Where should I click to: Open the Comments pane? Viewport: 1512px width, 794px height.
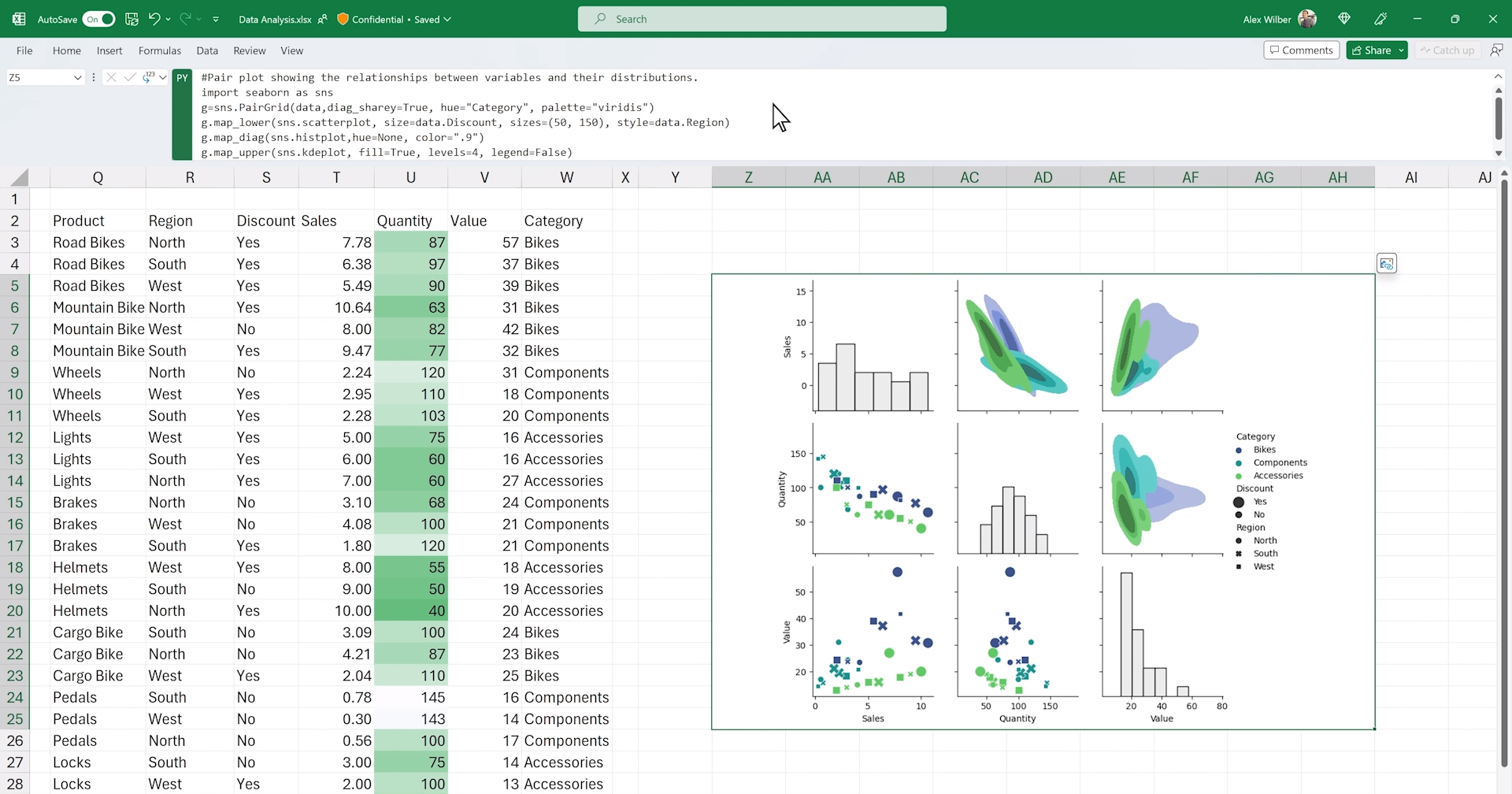click(1301, 50)
